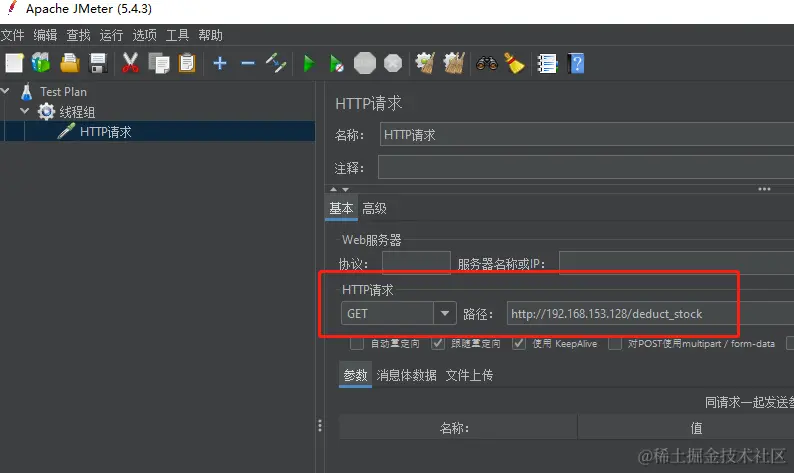The height and width of the screenshot is (473, 794).
Task: Click the 协议 input field
Action: (416, 263)
